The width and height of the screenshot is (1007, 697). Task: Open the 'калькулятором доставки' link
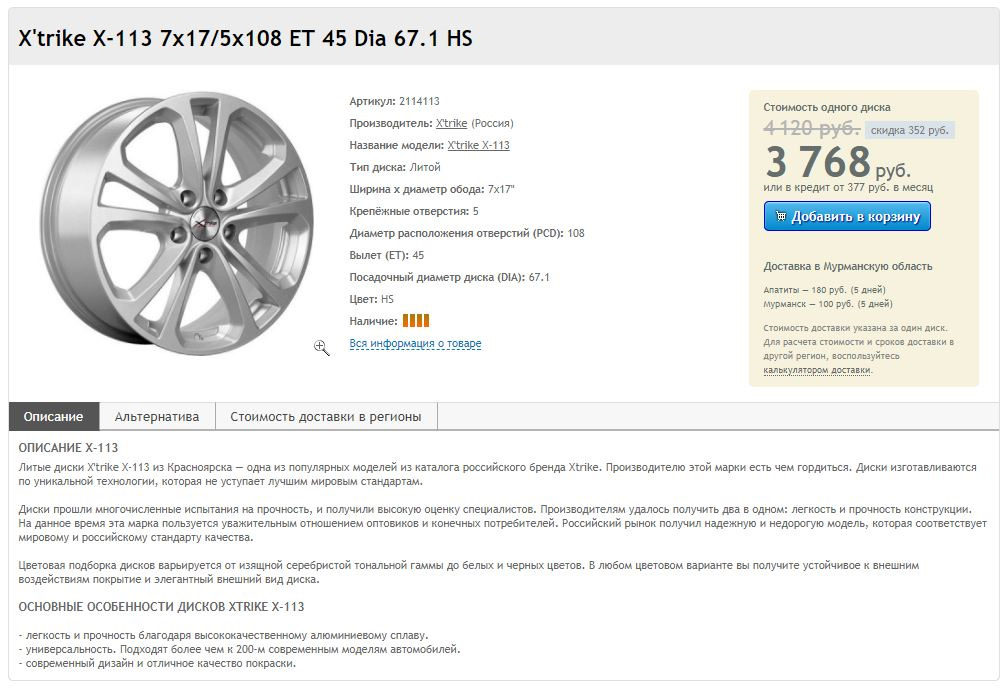tap(817, 370)
